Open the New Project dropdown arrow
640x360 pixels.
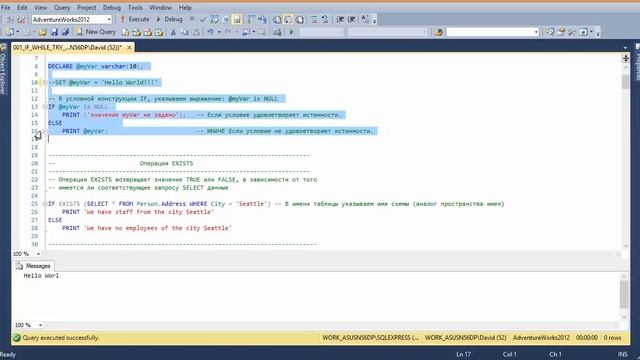coord(18,31)
